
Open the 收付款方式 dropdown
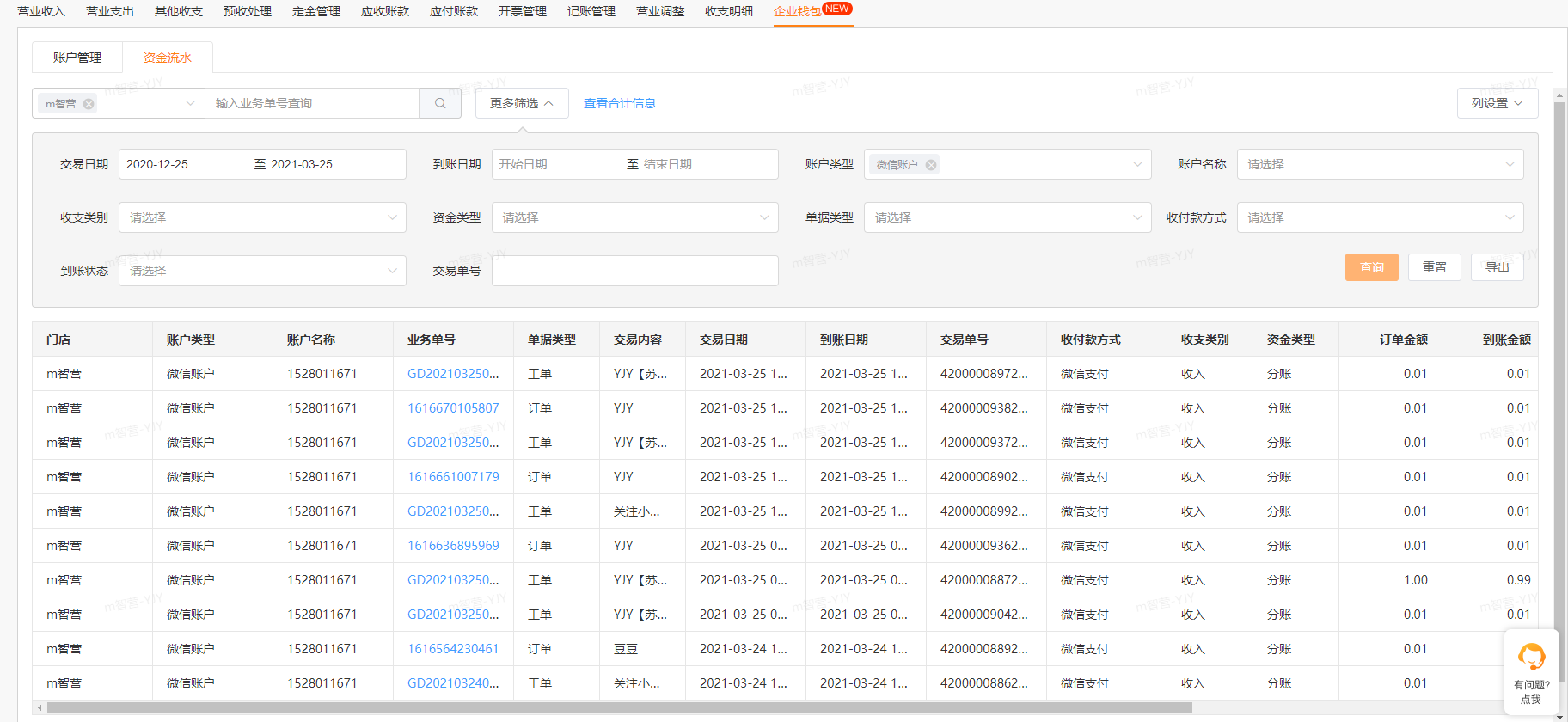click(1380, 217)
